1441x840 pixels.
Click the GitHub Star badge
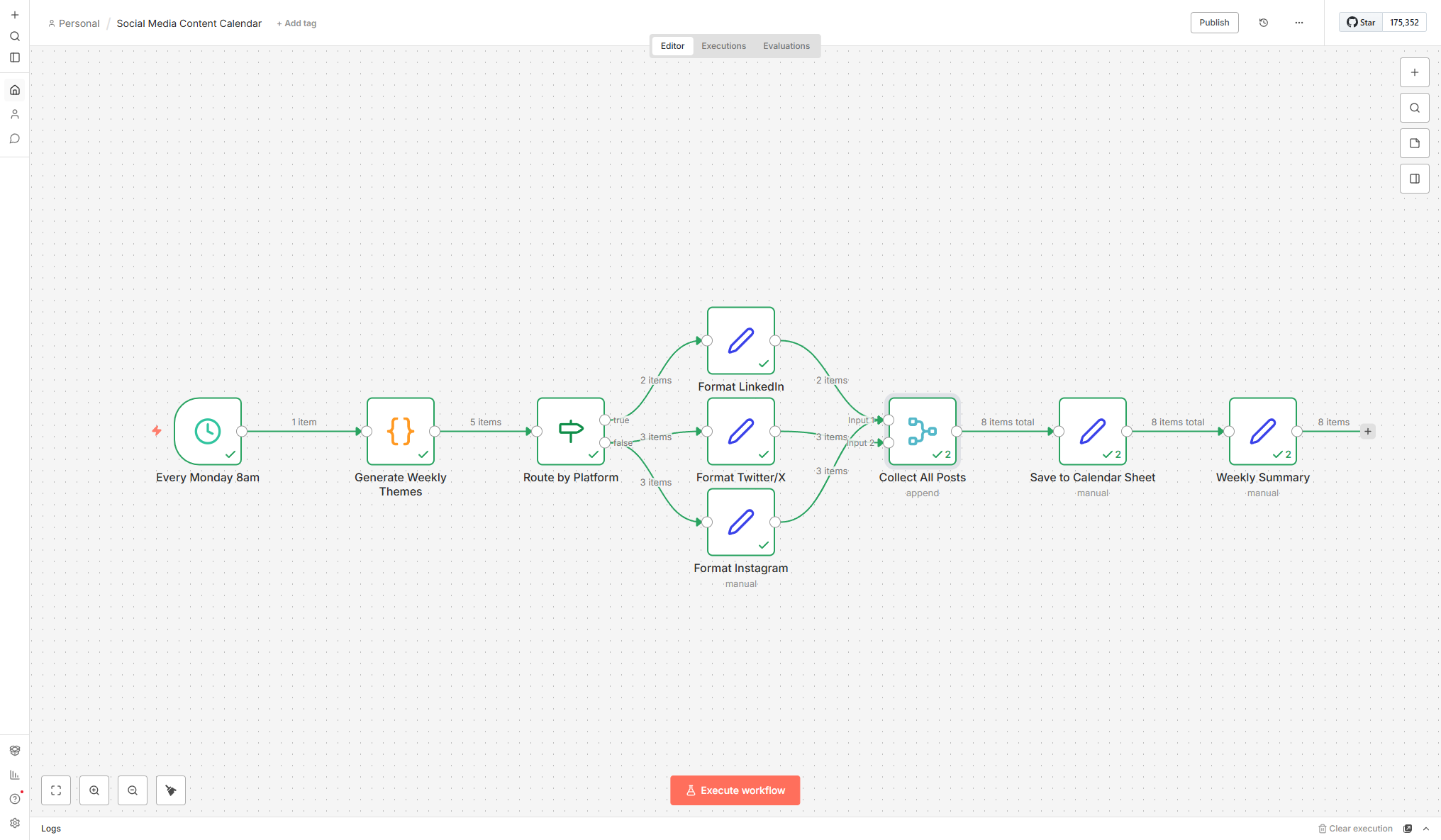coord(1360,22)
